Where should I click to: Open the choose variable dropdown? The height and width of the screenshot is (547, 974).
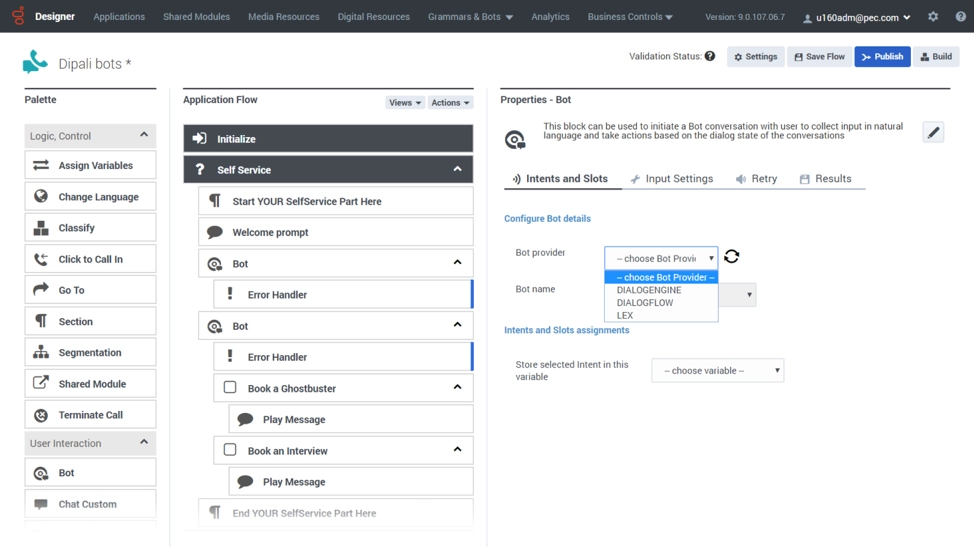pyautogui.click(x=717, y=370)
